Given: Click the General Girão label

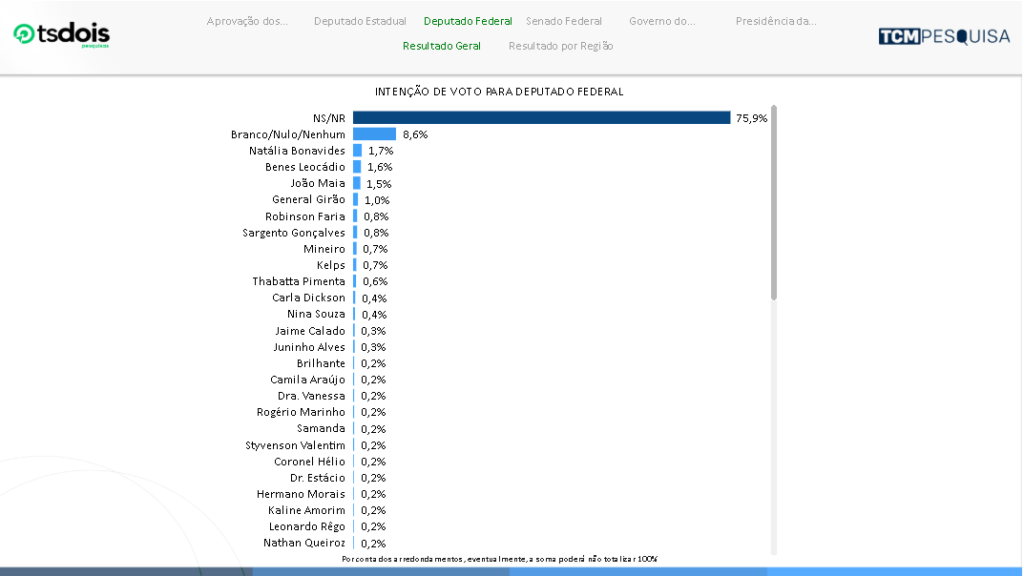Looking at the screenshot, I should tap(308, 200).
